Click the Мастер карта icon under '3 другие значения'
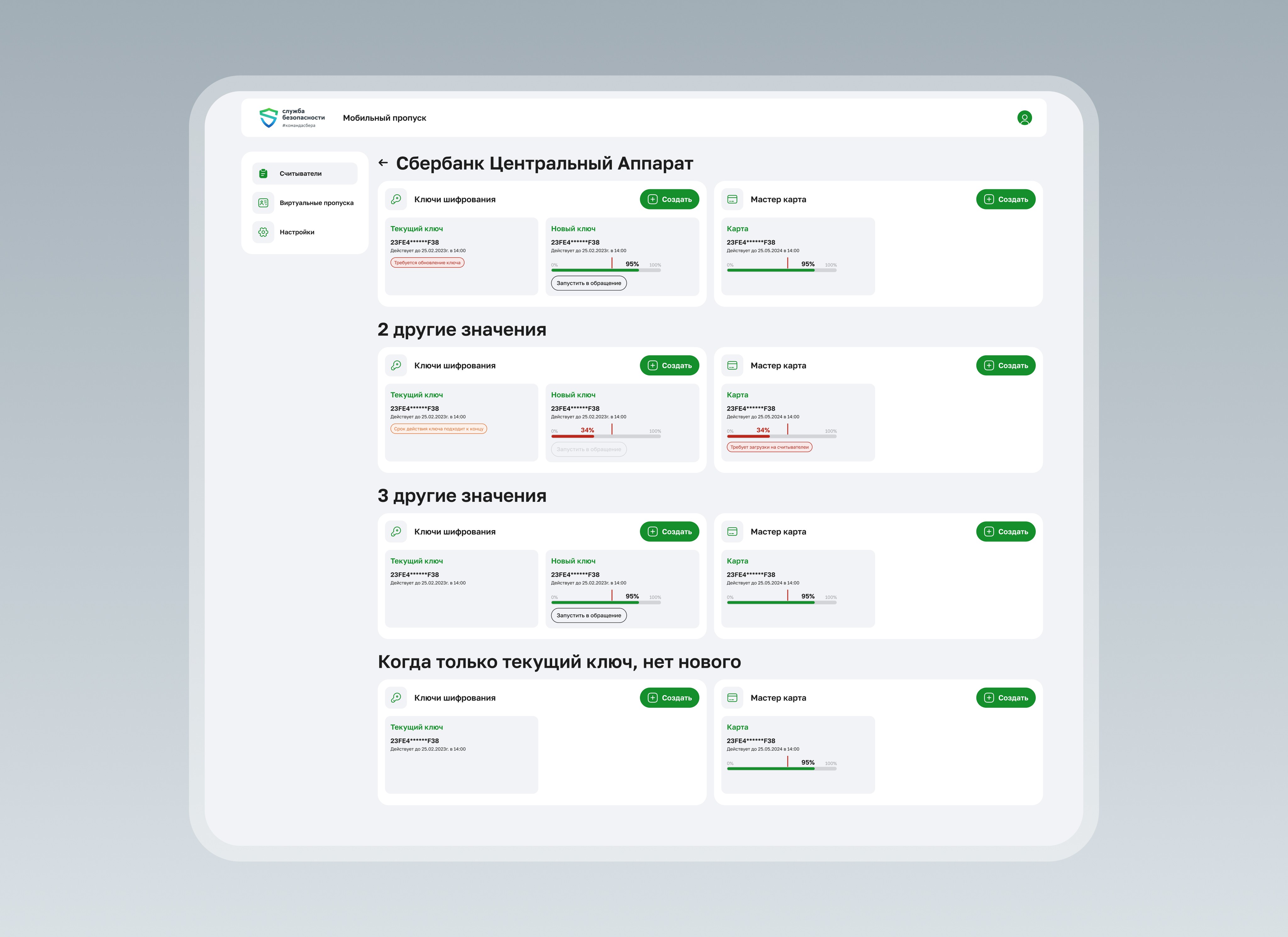Image resolution: width=1288 pixels, height=937 pixels. tap(732, 531)
